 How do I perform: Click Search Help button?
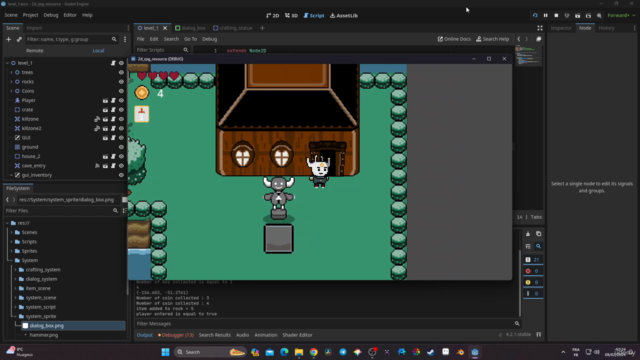[492, 39]
